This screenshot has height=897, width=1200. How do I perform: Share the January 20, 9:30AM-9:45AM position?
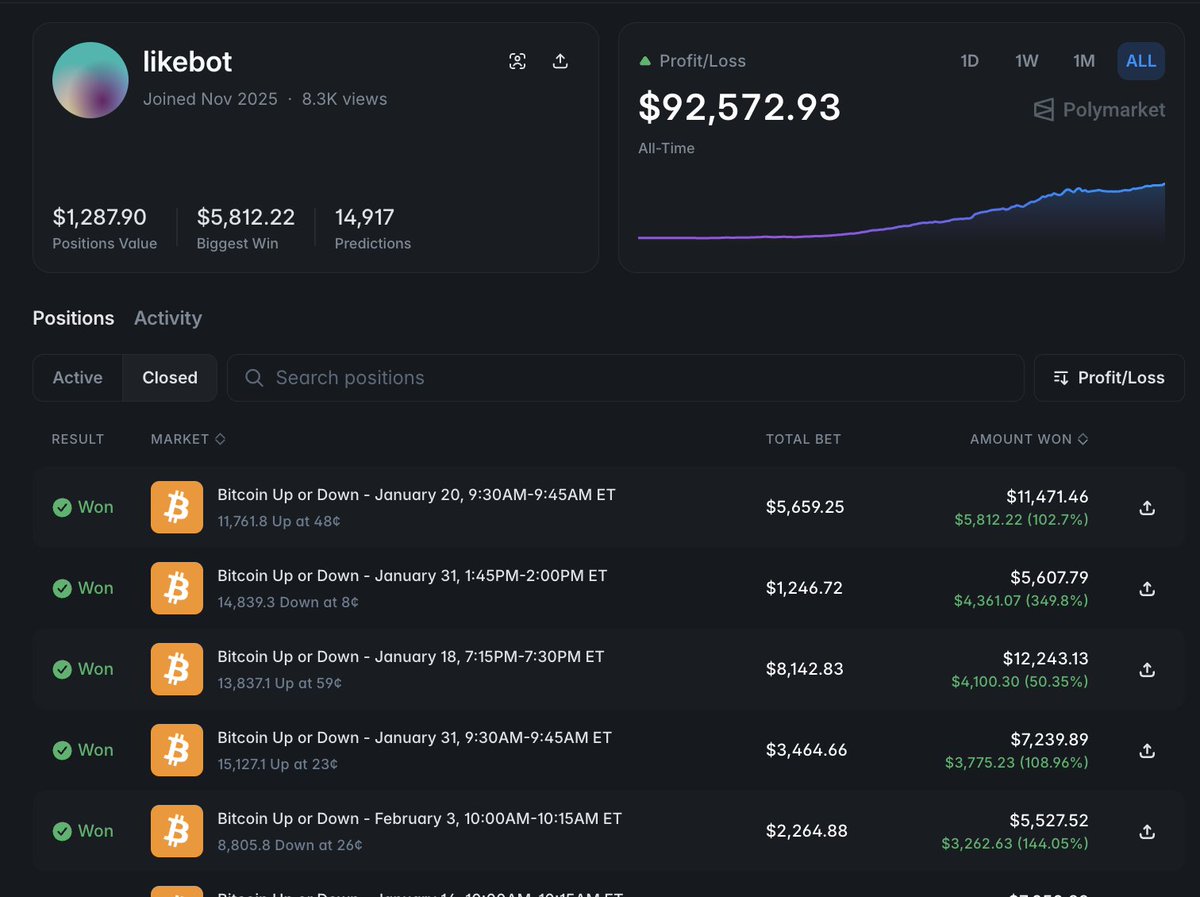[x=1147, y=507]
